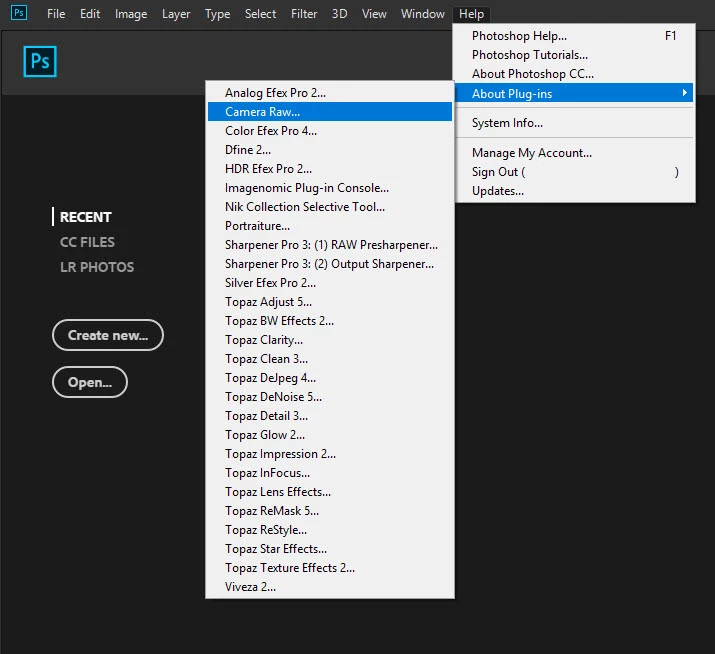Choose Topaz ReMask 5
715x654 pixels.
(330, 511)
